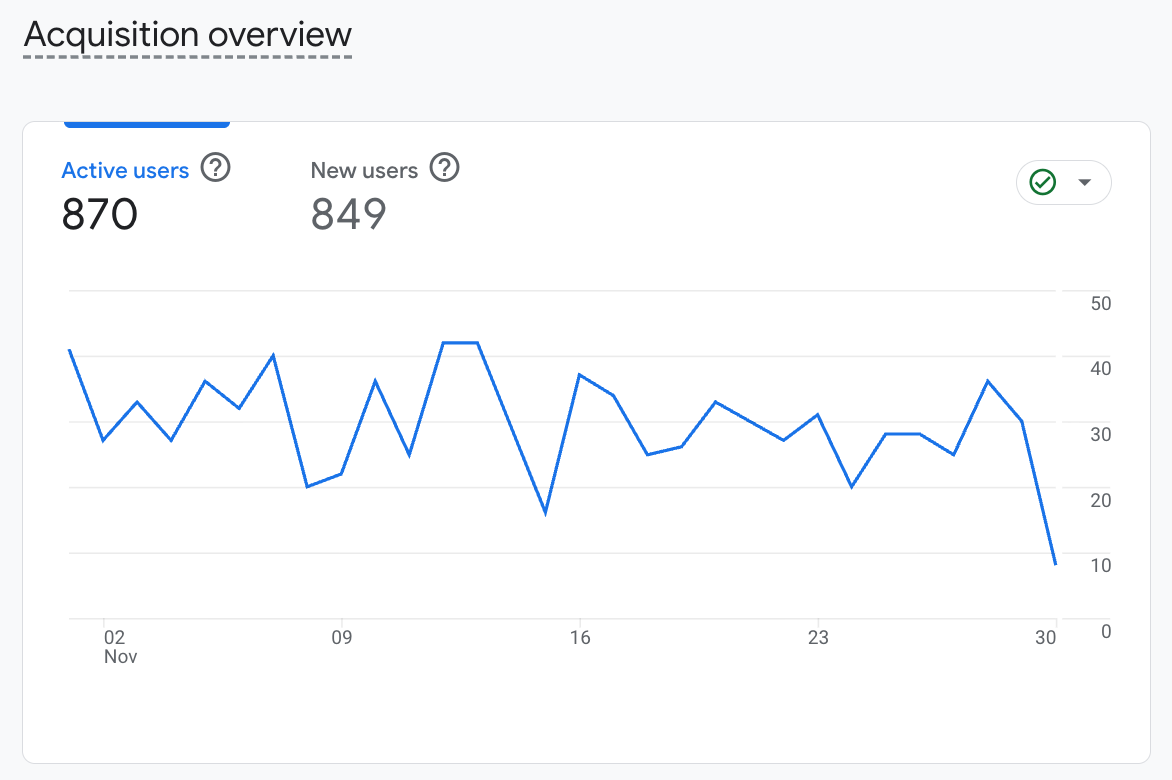
Task: Click the help icon beside Active users
Action: point(216,168)
